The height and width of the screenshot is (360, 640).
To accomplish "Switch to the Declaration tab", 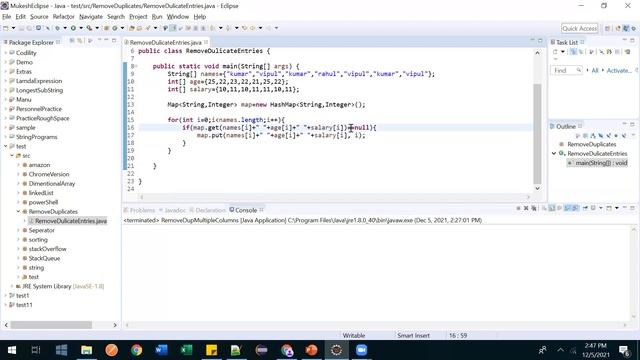I will click(207, 210).
